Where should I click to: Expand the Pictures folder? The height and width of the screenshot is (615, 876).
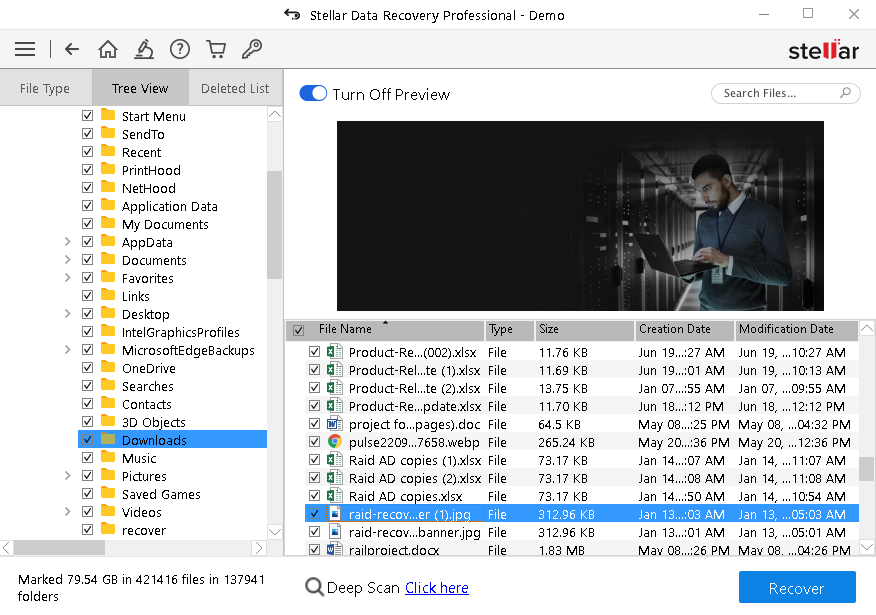(x=68, y=476)
